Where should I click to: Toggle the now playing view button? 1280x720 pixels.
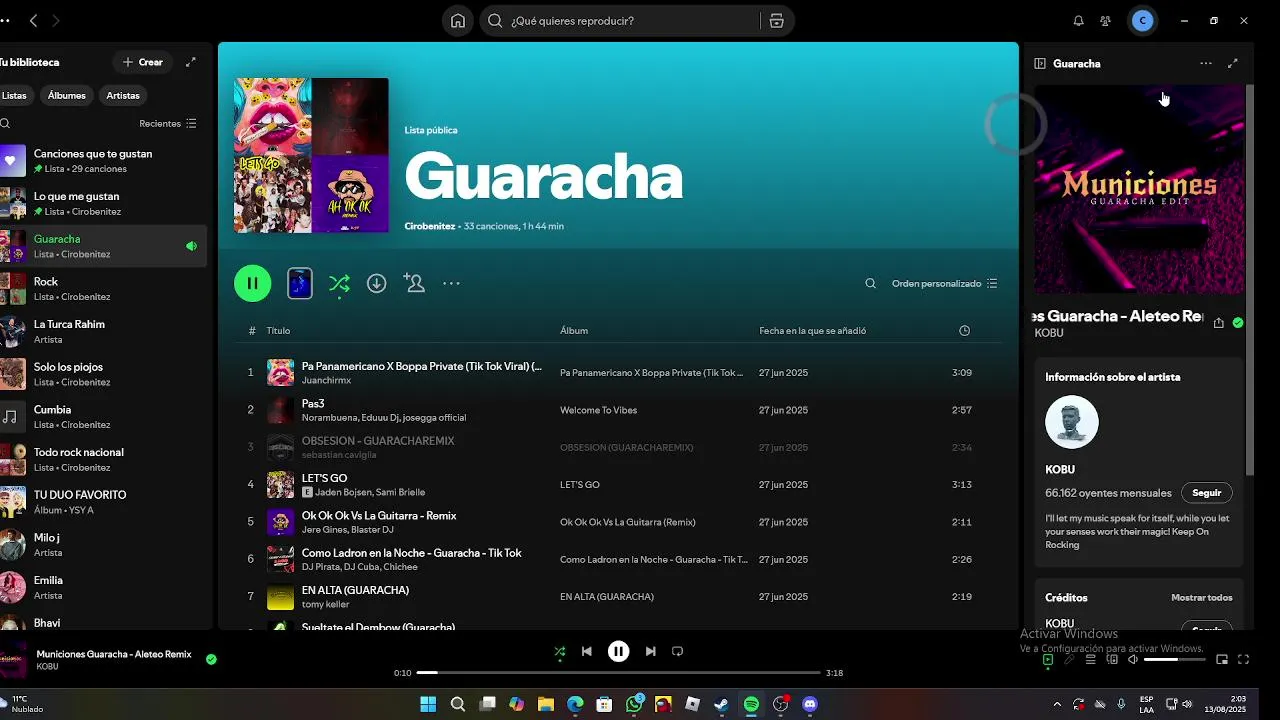tap(1048, 660)
